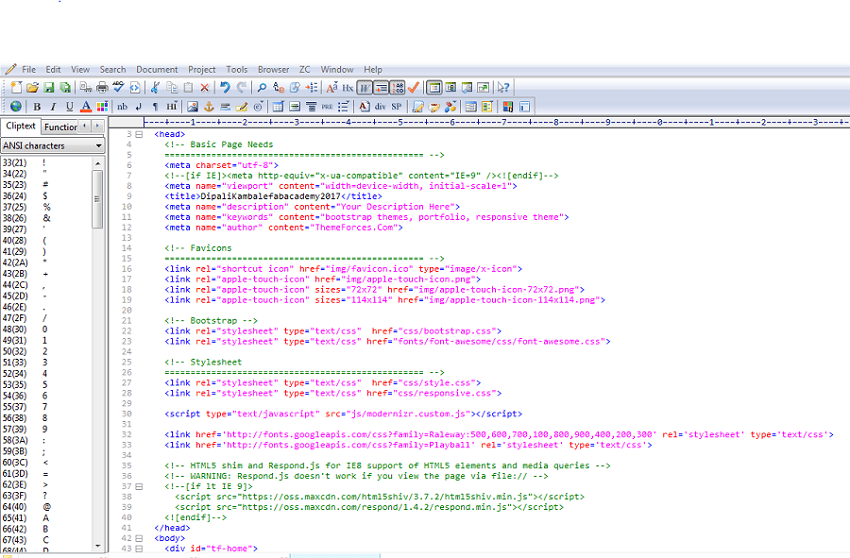Image resolution: width=850 pixels, height=558 pixels.
Task: Undo the last edit
Action: click(x=225, y=87)
